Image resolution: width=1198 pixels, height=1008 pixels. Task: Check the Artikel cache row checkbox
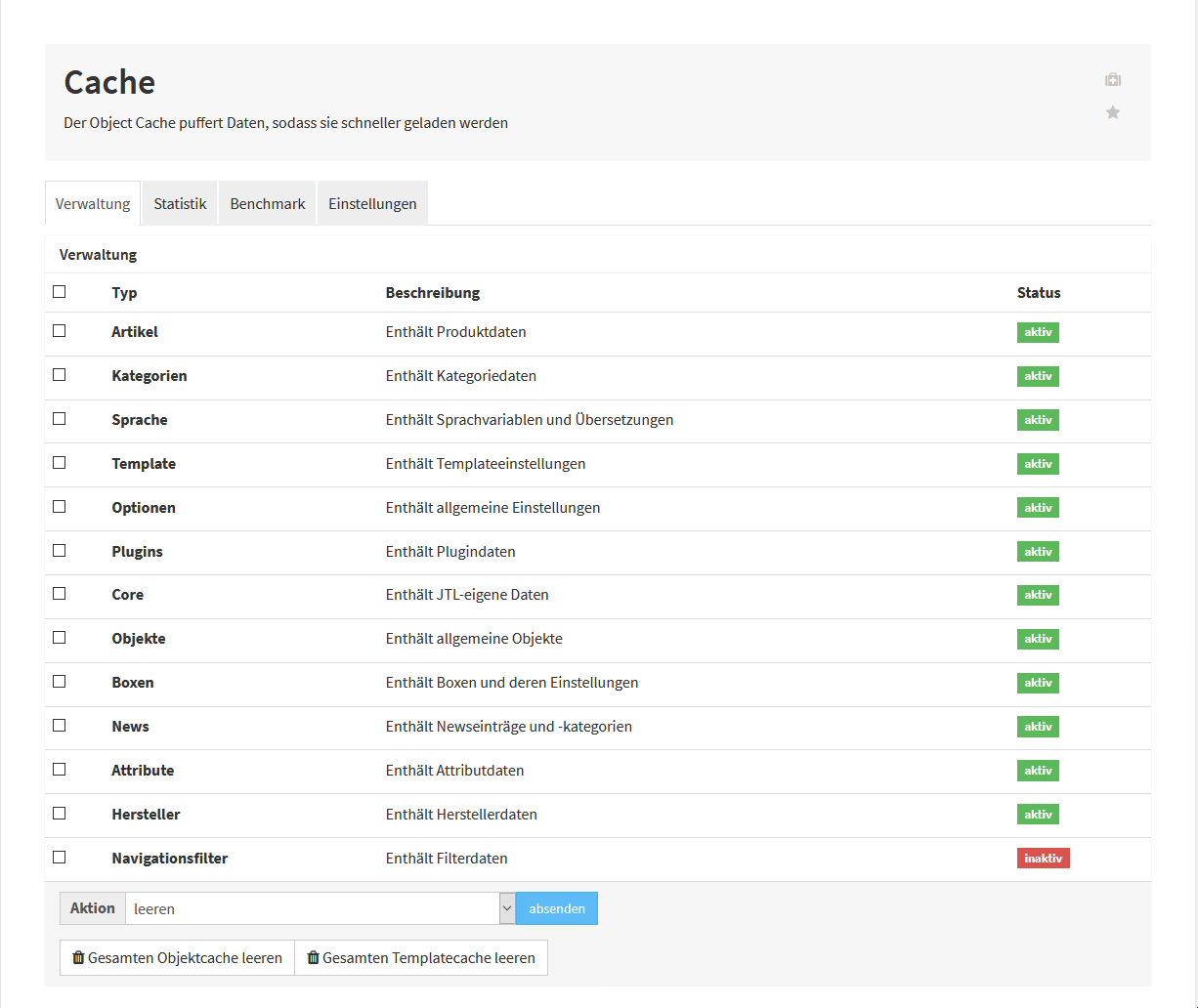click(60, 330)
